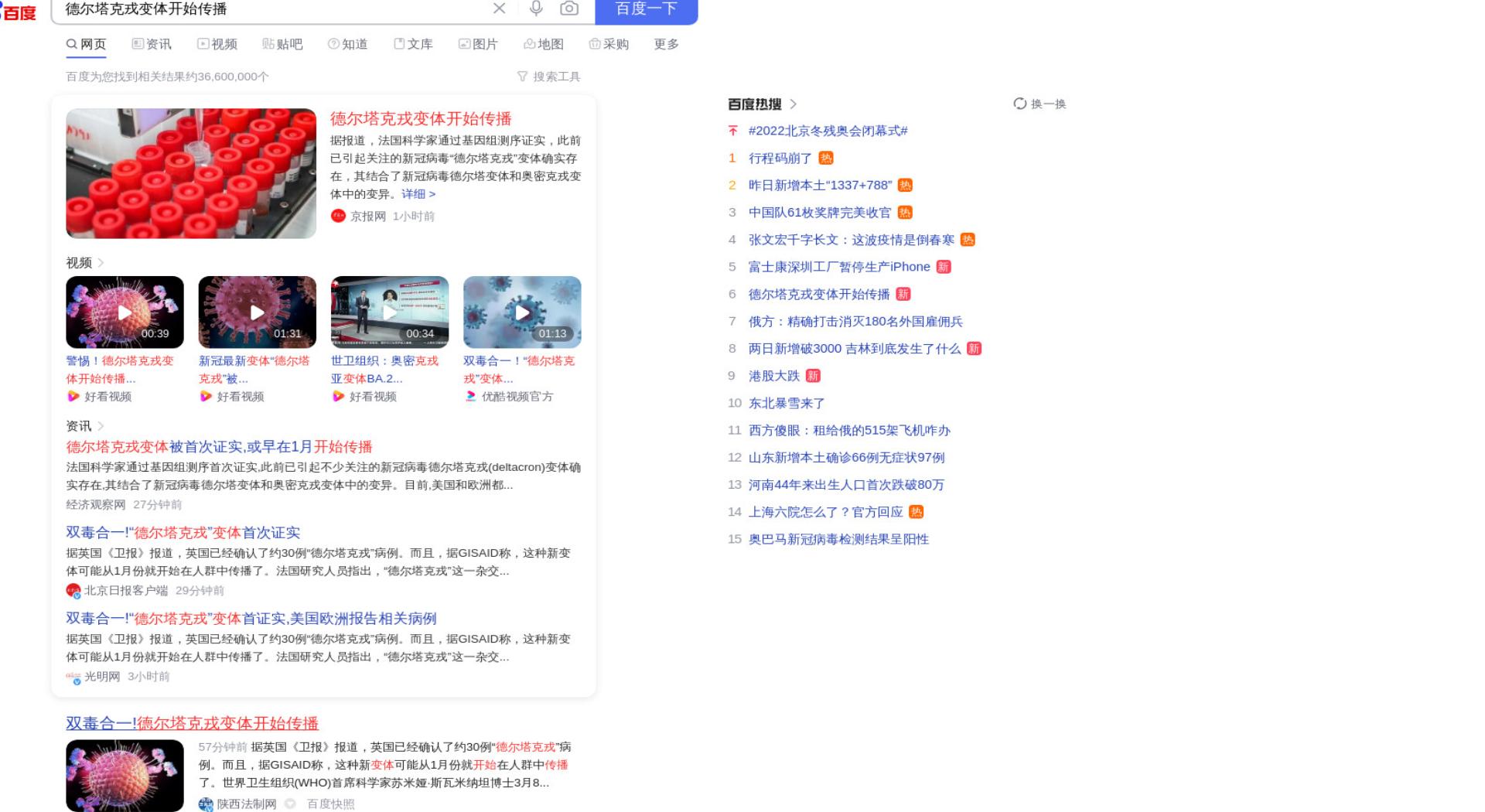Open hot search 山东新增本土确诊66例
Screen dimensions: 1485x812
pyautogui.click(x=846, y=458)
